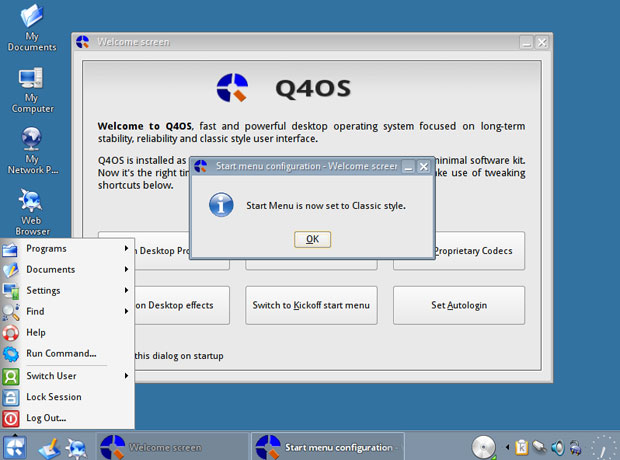Open the My Computer desktop icon

pyautogui.click(x=32, y=90)
